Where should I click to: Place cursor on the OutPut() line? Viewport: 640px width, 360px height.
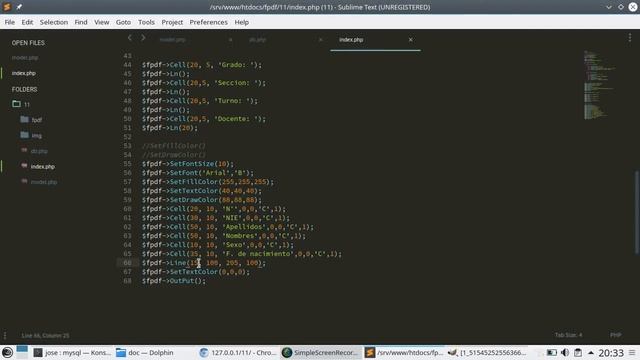174,281
